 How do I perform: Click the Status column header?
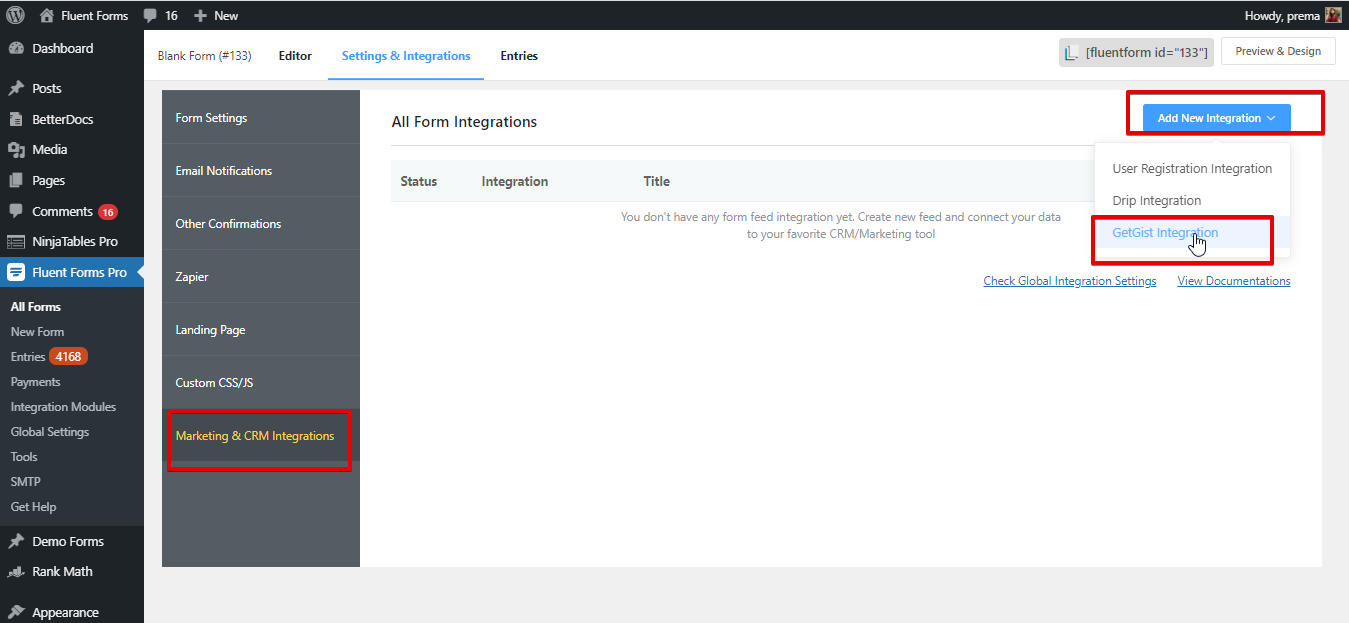(419, 182)
